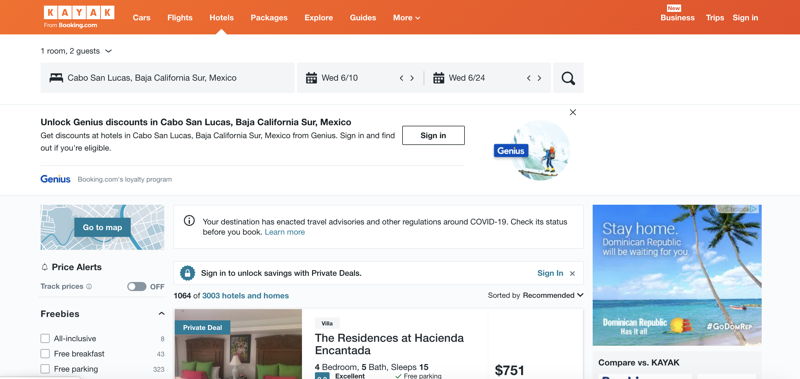Click the Go to map button
800x379 pixels.
coord(103,228)
